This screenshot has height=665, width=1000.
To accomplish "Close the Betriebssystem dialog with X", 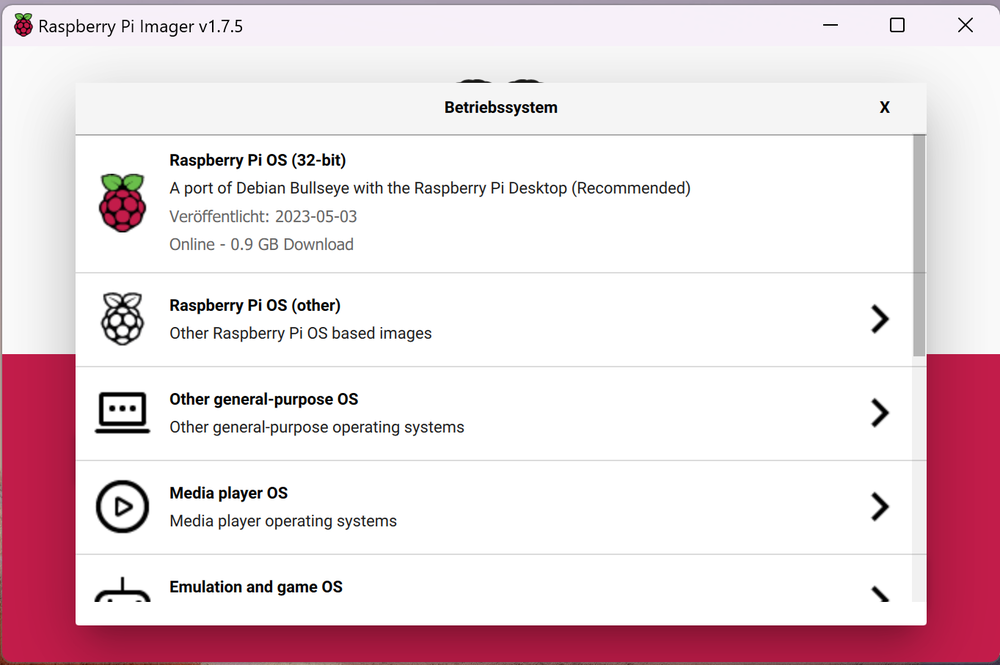I will click(884, 107).
